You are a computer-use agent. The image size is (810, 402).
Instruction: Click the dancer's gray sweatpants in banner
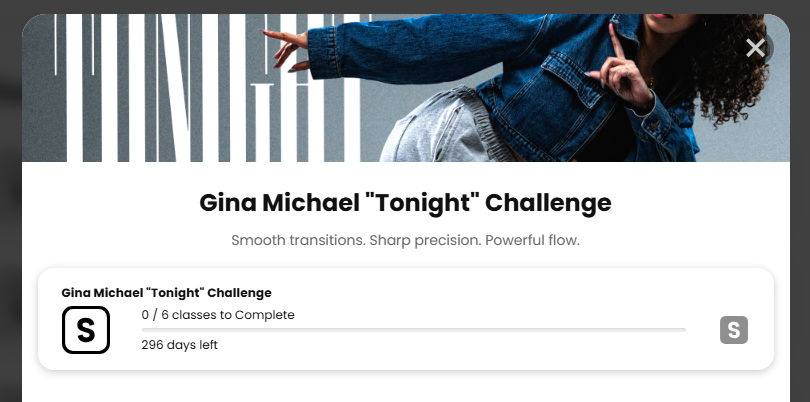440,140
